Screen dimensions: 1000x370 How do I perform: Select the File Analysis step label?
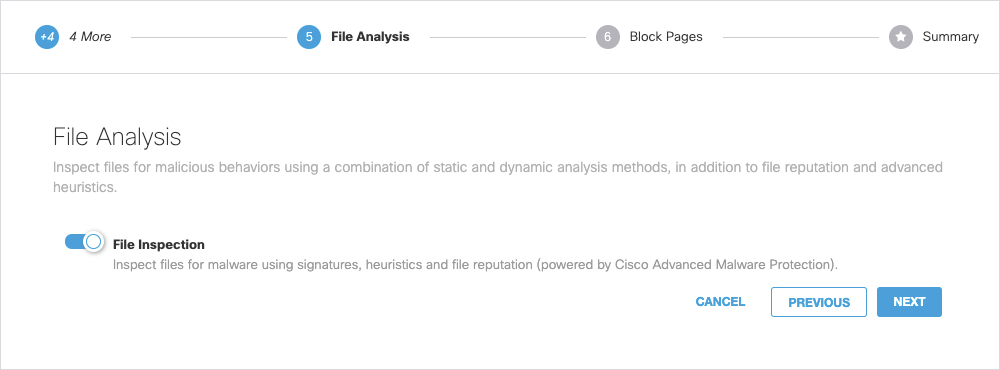tap(370, 37)
